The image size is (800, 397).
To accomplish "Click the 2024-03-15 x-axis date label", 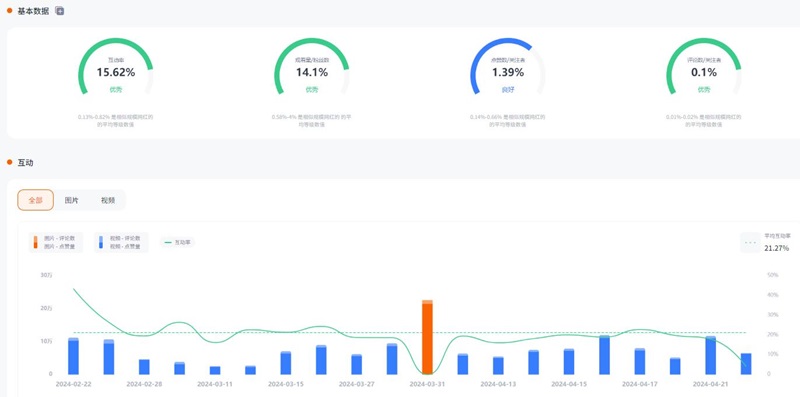I will pos(286,384).
